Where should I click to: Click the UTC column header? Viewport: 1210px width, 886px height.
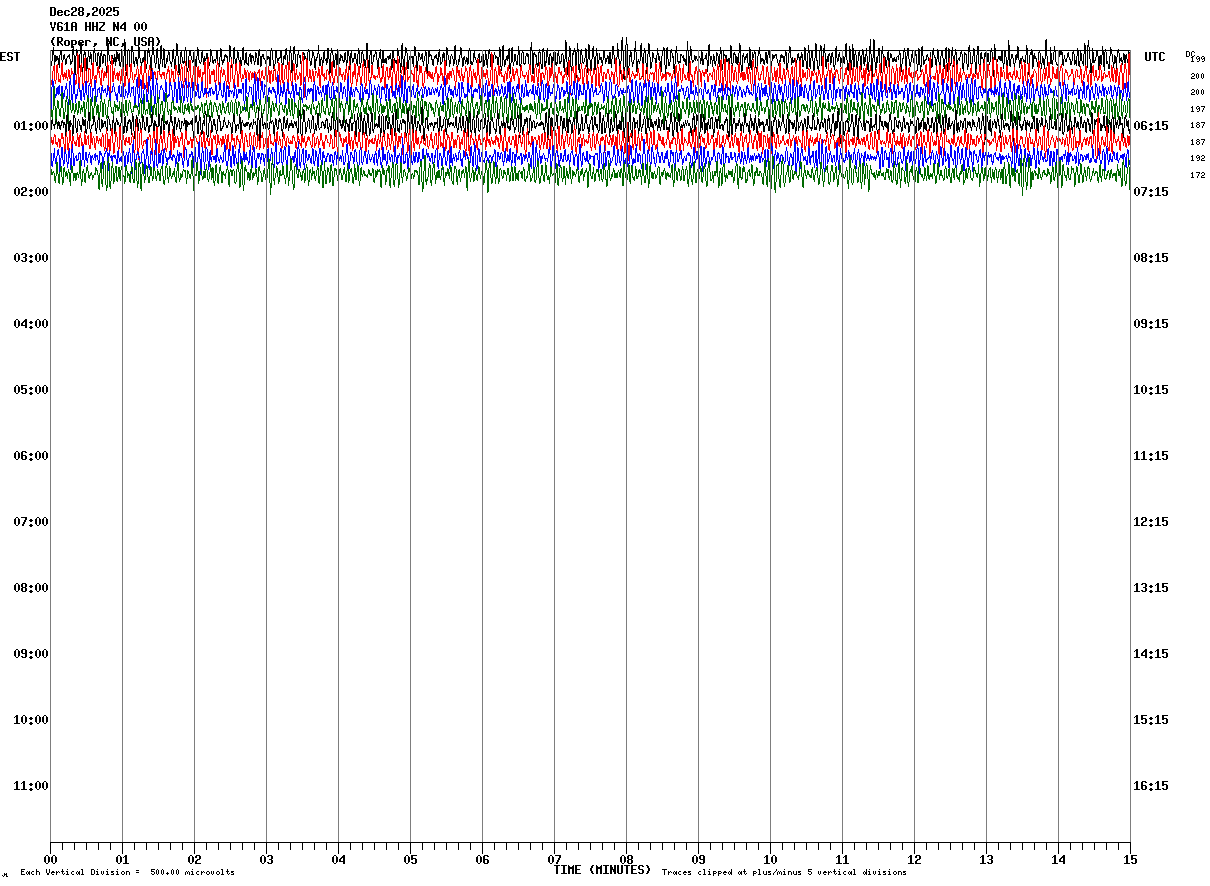1155,57
